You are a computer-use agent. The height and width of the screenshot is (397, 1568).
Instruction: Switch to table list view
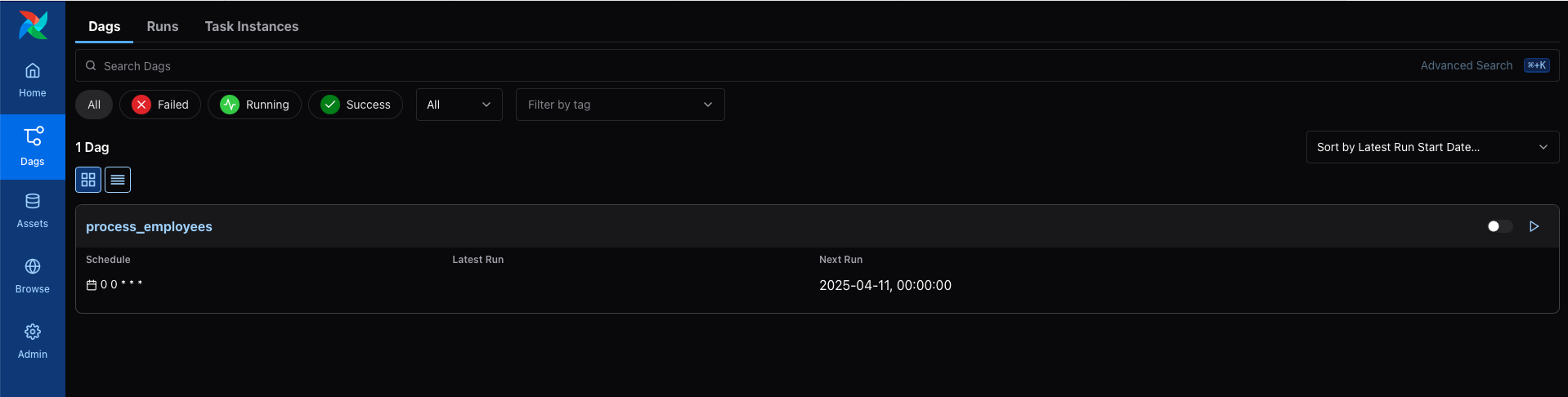pos(118,180)
